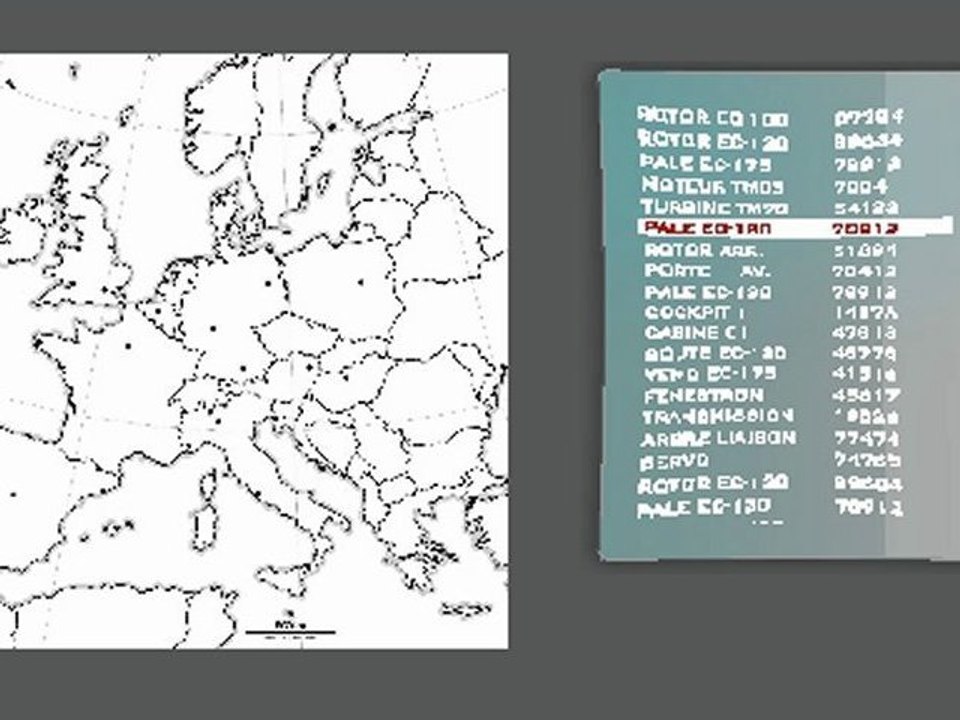Select the CABINE row in list
Viewport: 960px width, 720px height.
pos(770,332)
